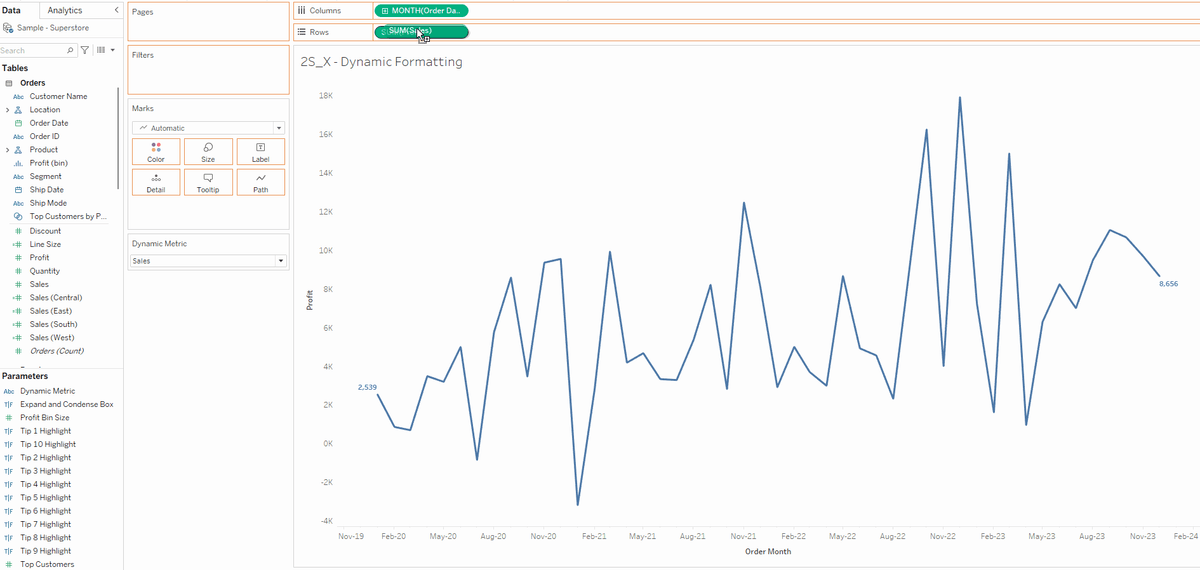Click the filter icon beside the search field

point(85,50)
